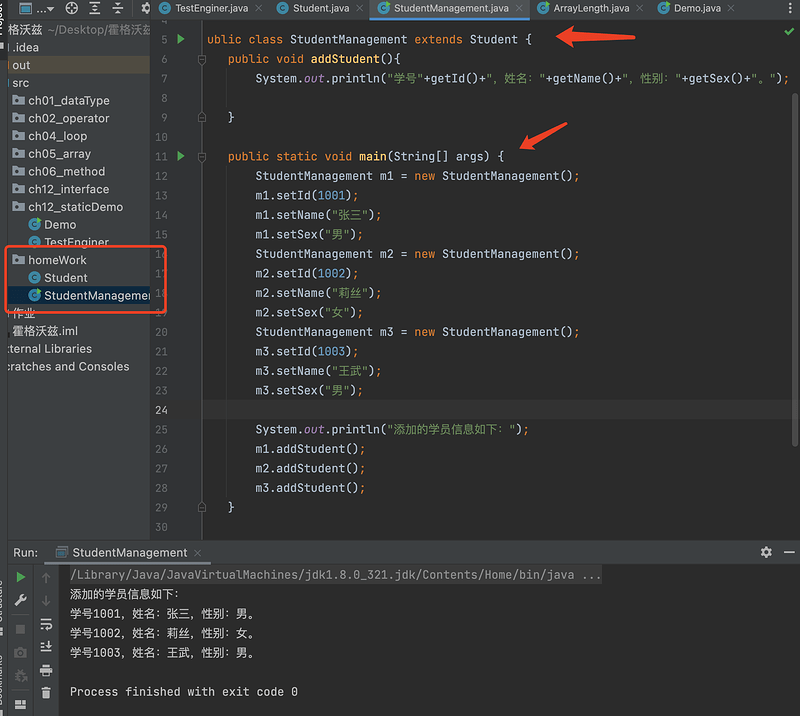Click down stack trace arrow
Viewport: 800px width, 716px height.
click(x=46, y=601)
